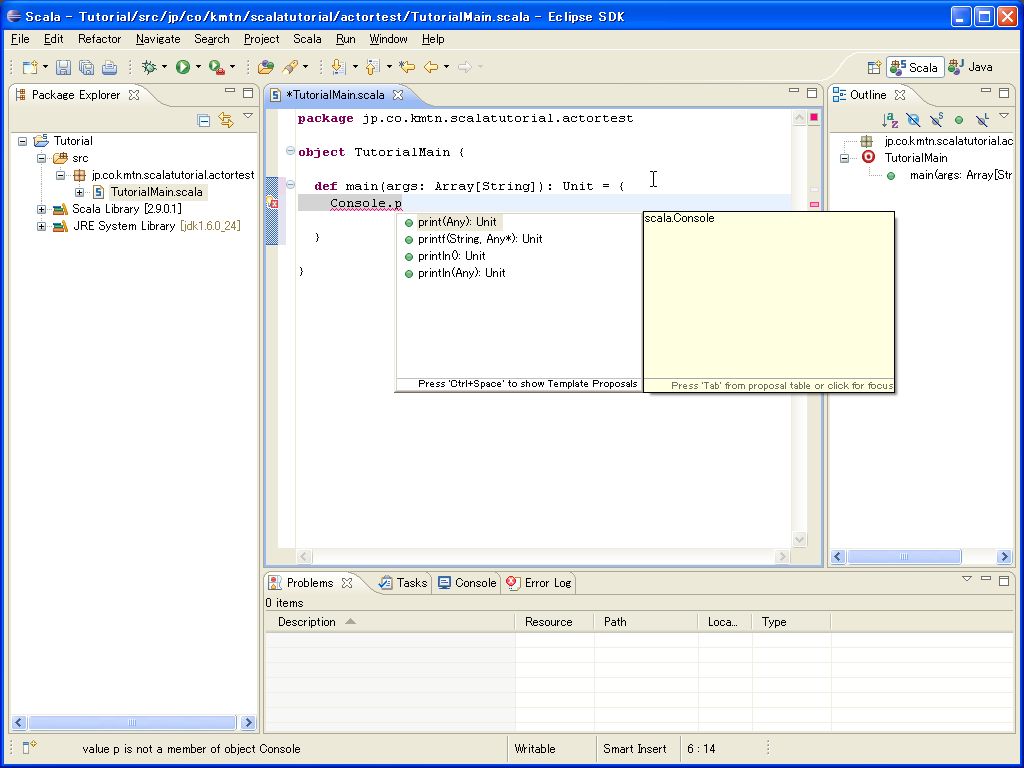
Task: Maximize the Problems view panel
Action: [x=1004, y=580]
